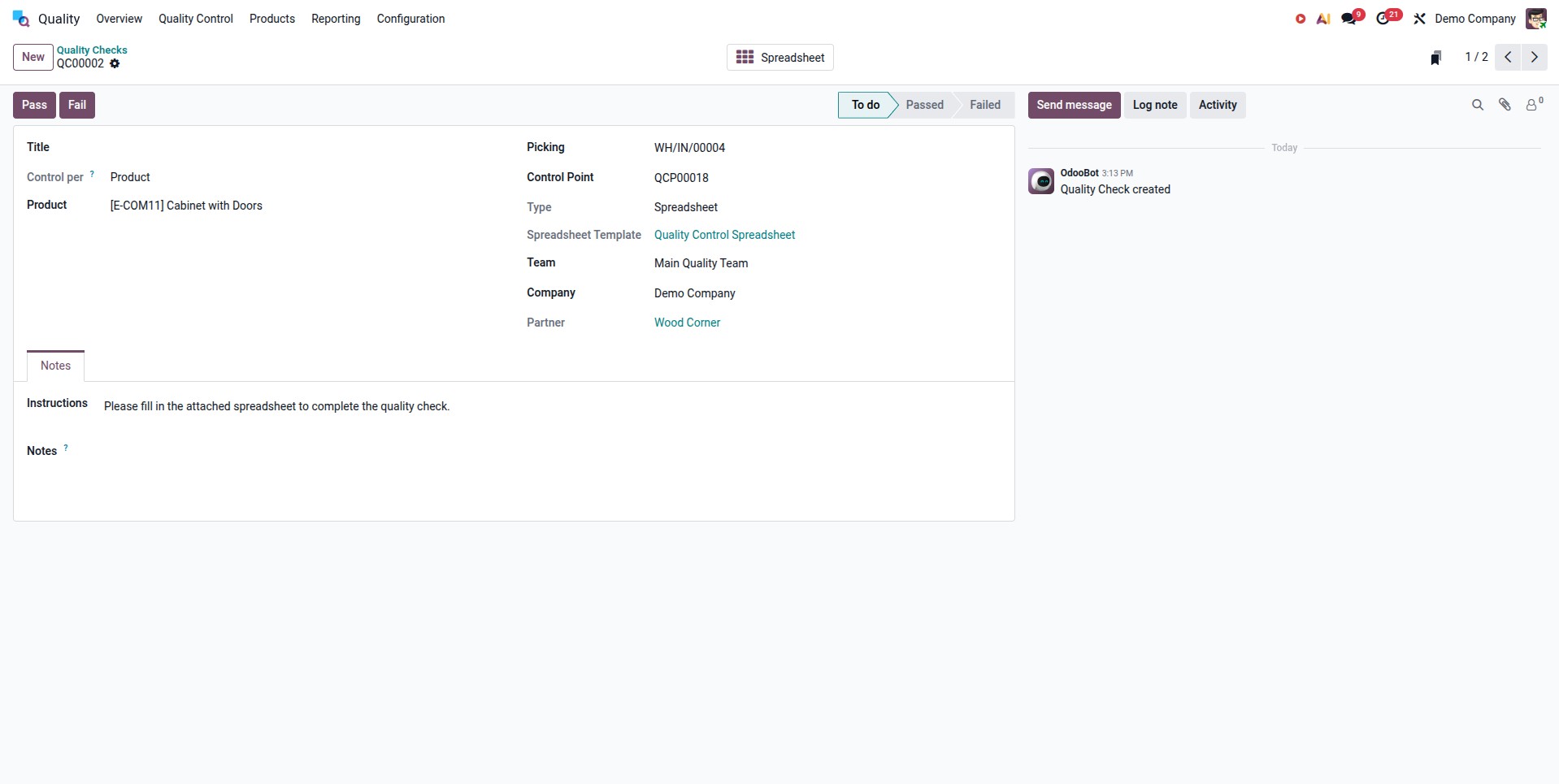Open the QC00002 gear actions menu
The height and width of the screenshot is (784, 1559).
tap(115, 63)
